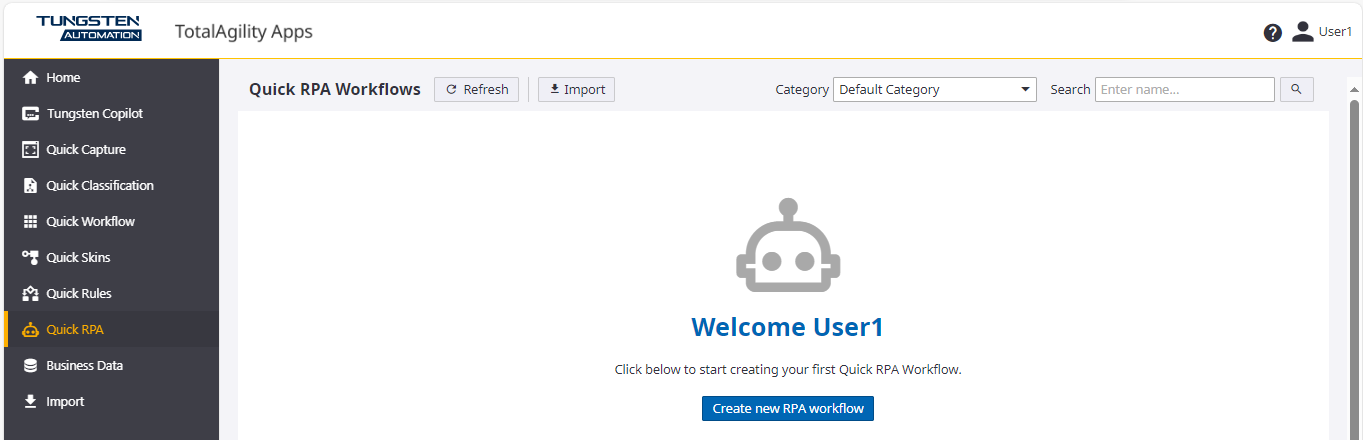This screenshot has height=440, width=1363.
Task: Select the Quick RPA menu entry
Action: click(x=111, y=330)
